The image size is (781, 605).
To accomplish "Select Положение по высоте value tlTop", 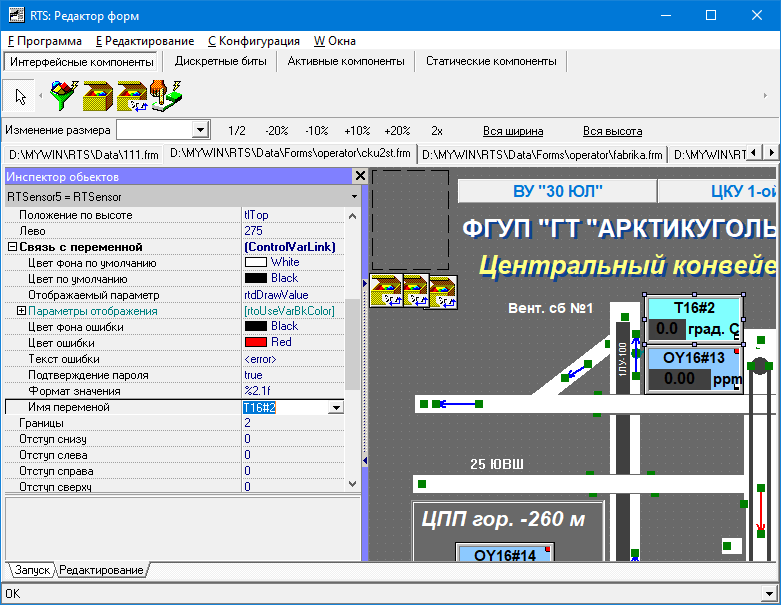I will point(293,215).
